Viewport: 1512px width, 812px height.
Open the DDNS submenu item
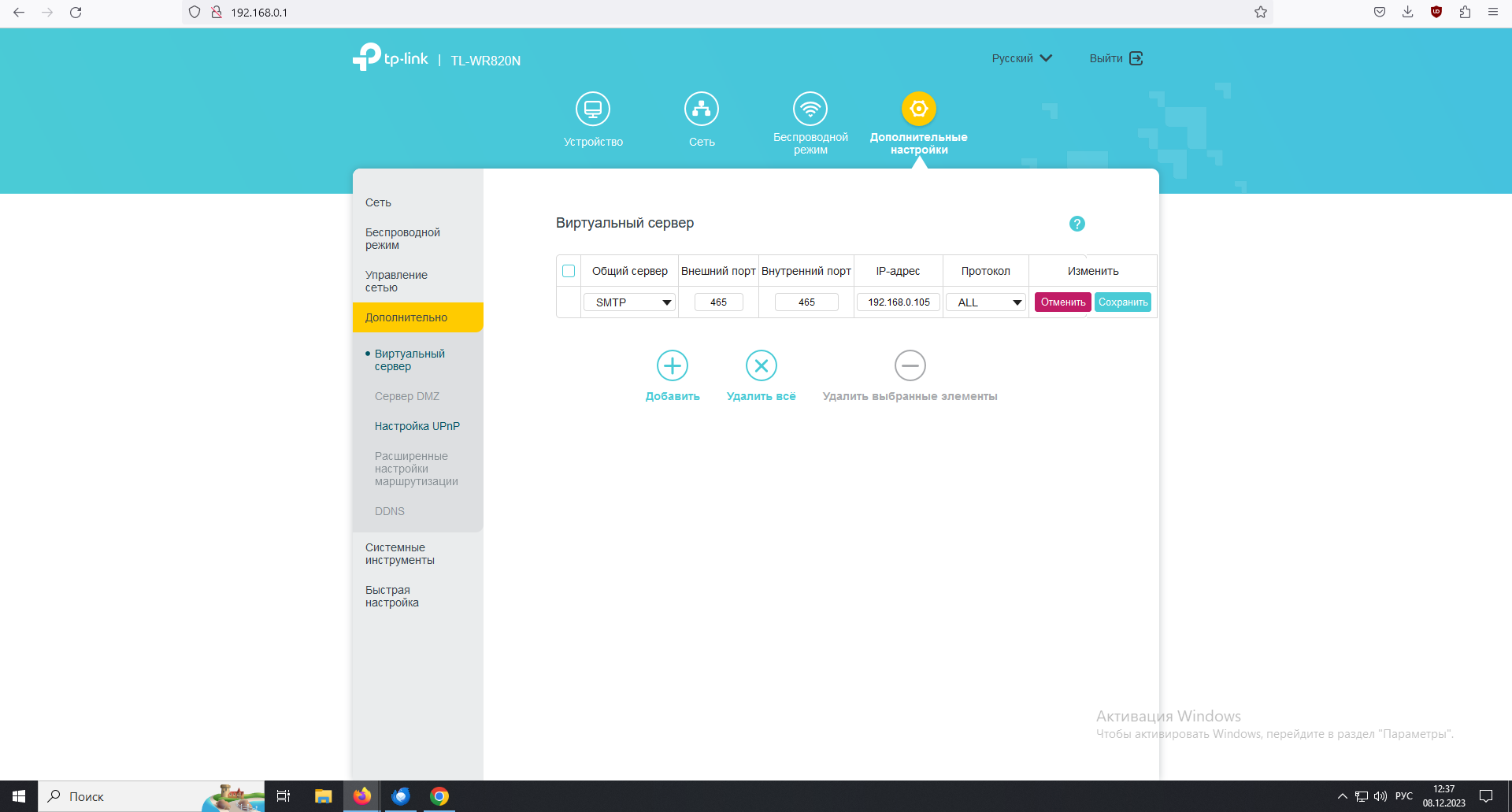point(389,511)
